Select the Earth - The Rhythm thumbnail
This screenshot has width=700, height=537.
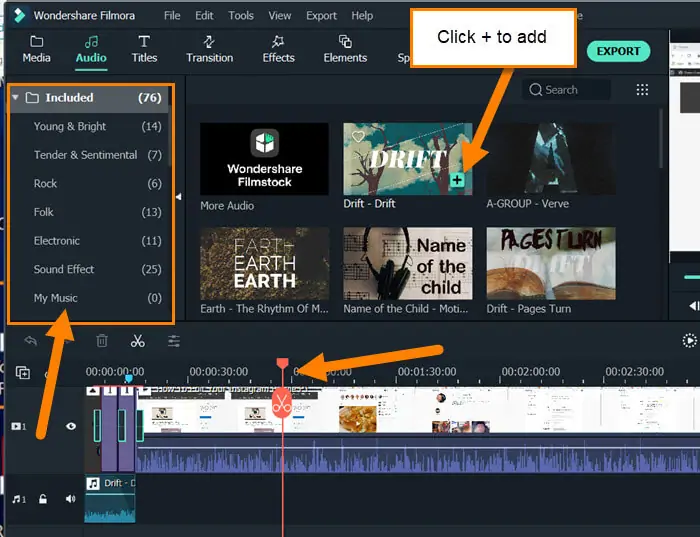click(x=264, y=263)
